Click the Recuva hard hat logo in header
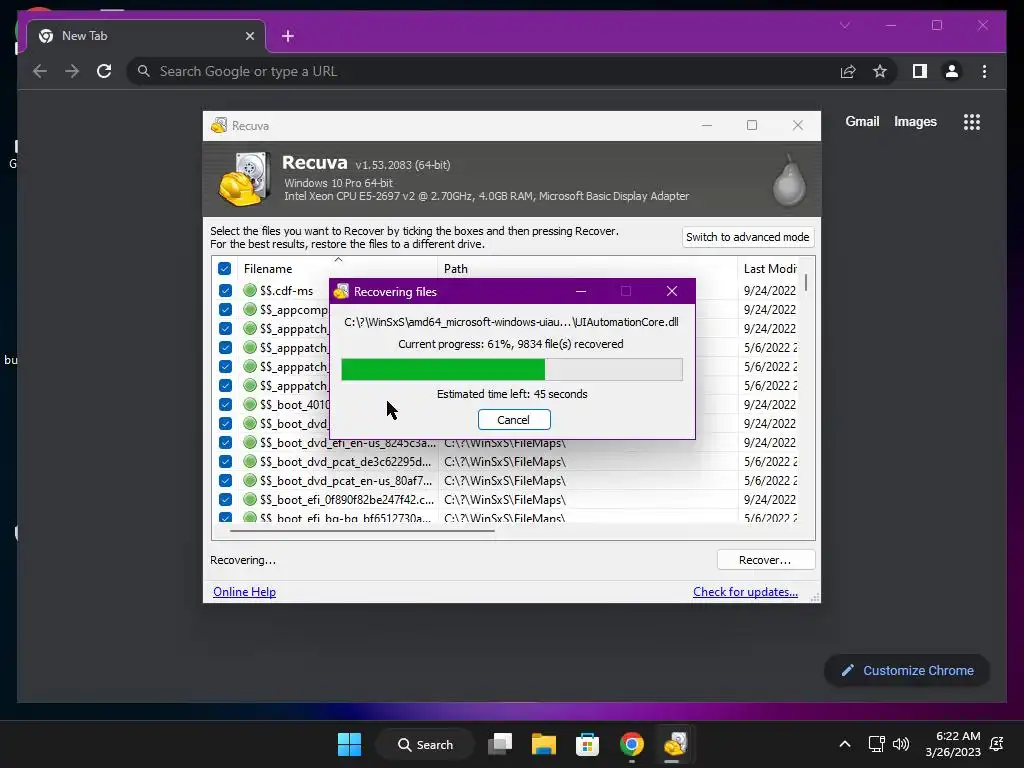The height and width of the screenshot is (768, 1024). 244,179
